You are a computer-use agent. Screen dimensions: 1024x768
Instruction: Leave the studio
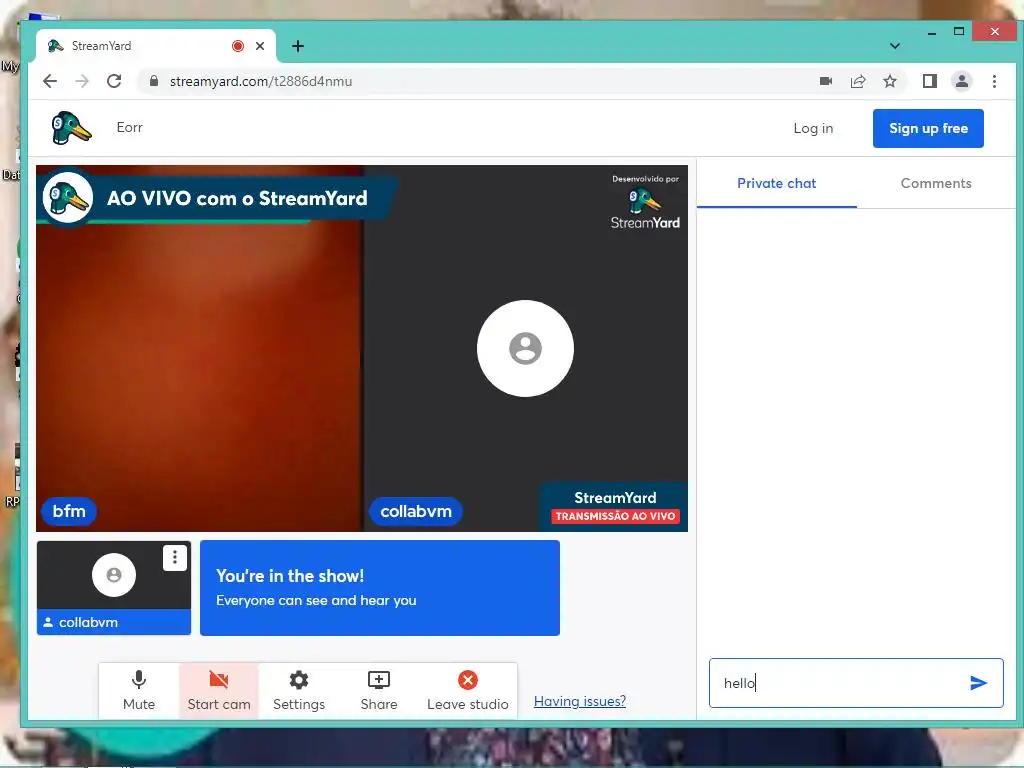[468, 690]
